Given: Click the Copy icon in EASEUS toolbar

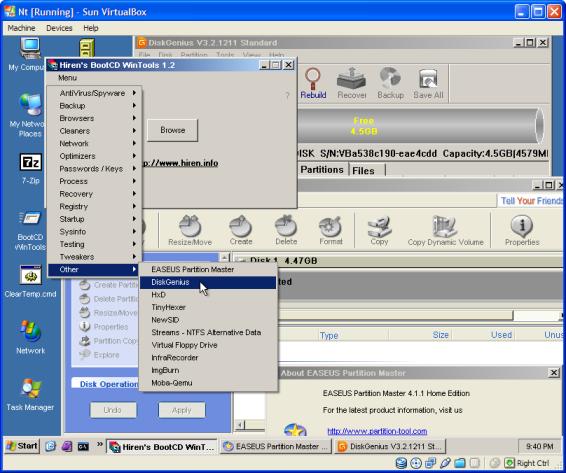Looking at the screenshot, I should [379, 230].
